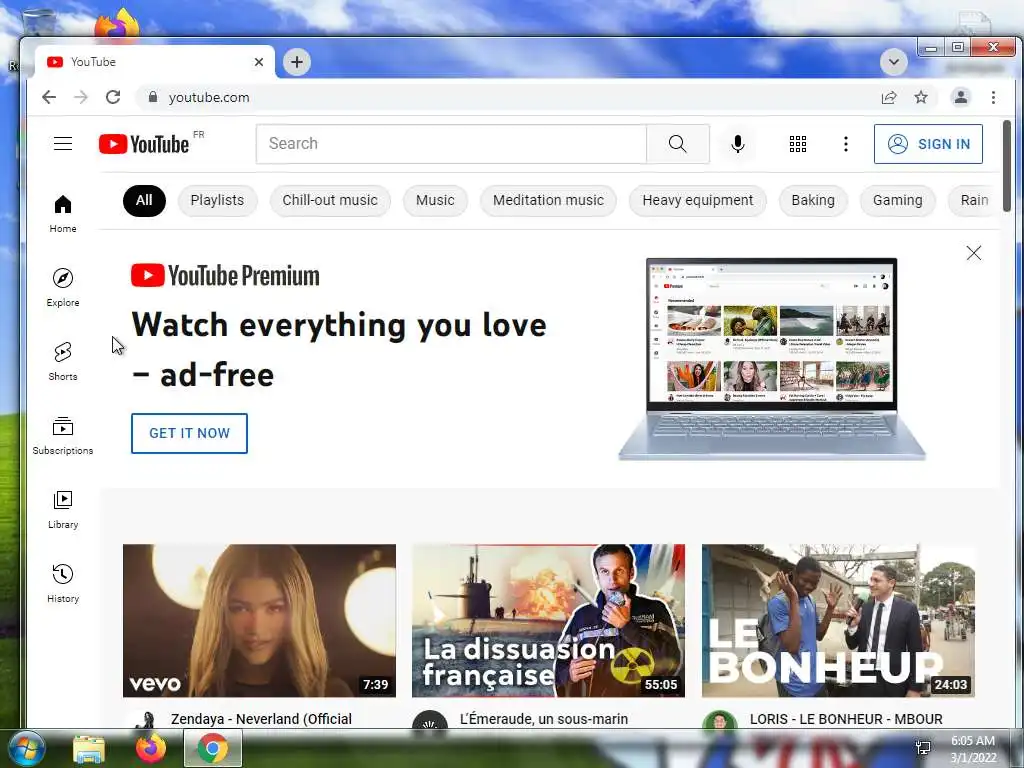Click the browser forward arrow
Screen dimensions: 1024x768
click(80, 97)
